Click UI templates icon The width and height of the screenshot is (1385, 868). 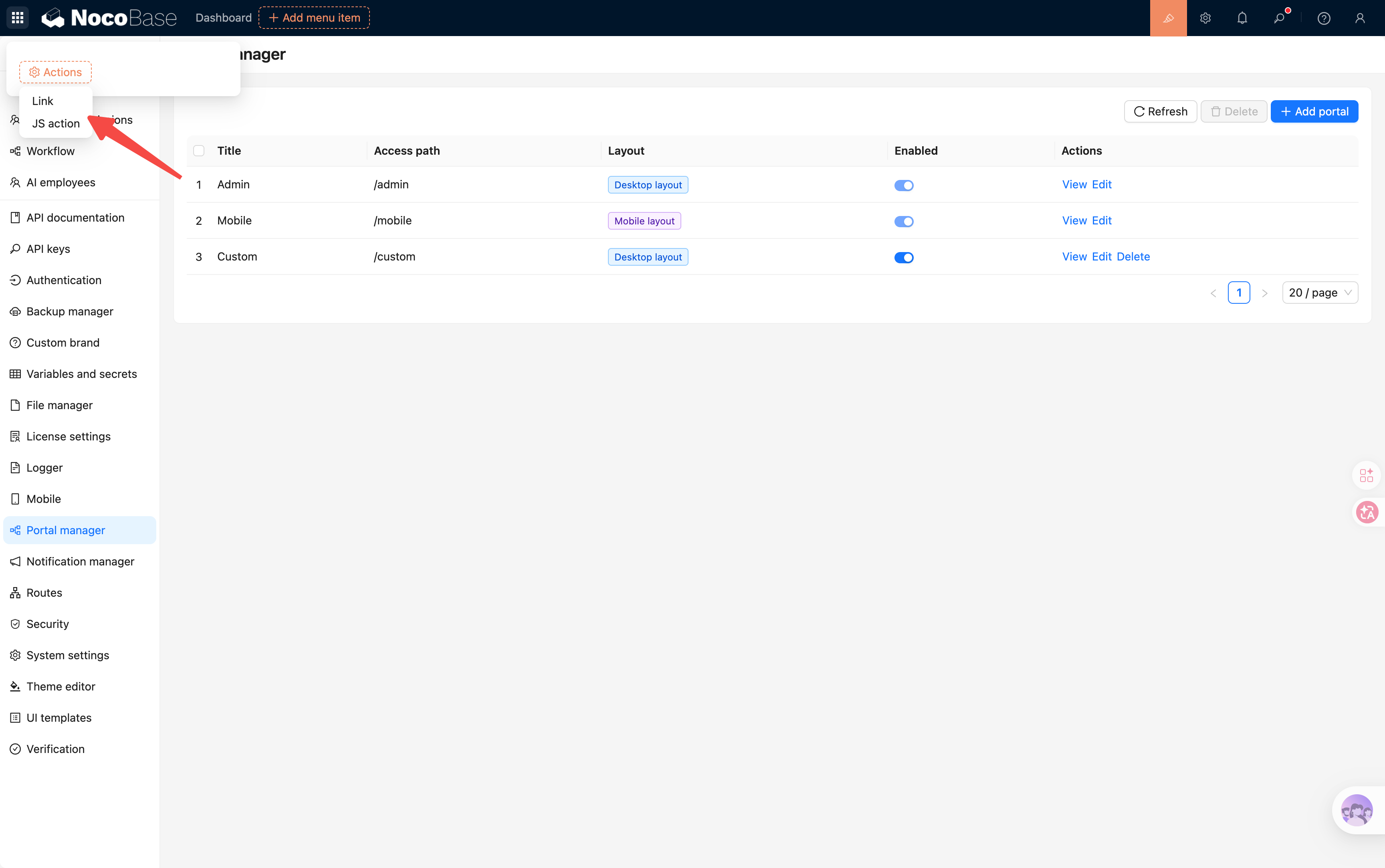tap(16, 718)
